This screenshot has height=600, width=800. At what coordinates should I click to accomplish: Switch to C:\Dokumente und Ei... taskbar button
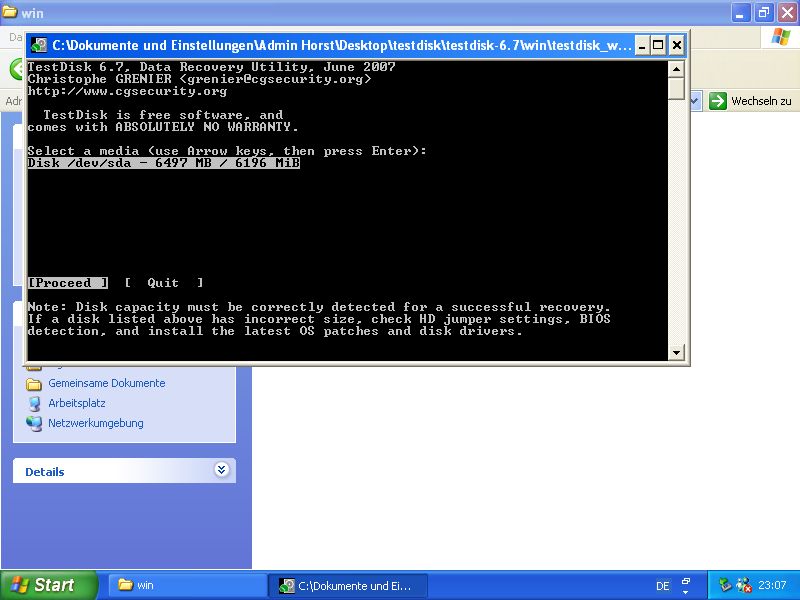click(x=348, y=585)
